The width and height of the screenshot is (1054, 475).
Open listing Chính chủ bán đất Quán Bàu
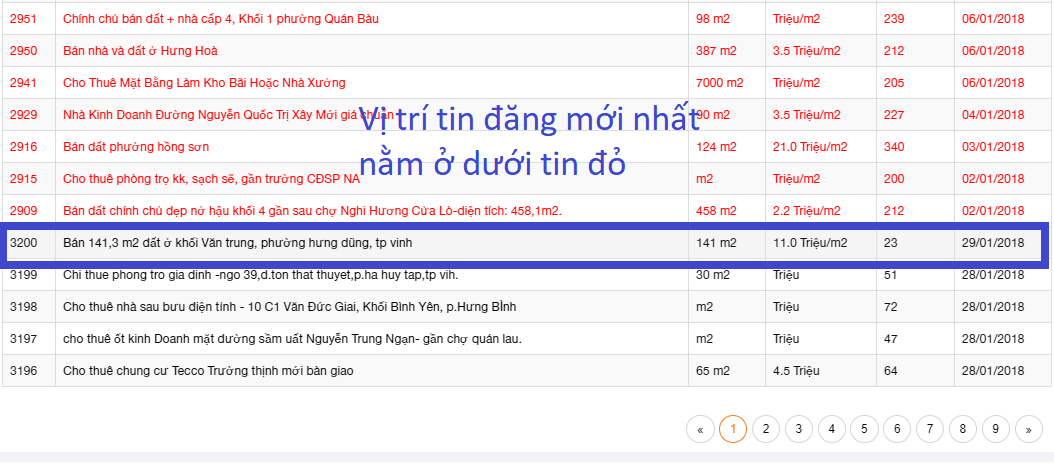(220, 19)
